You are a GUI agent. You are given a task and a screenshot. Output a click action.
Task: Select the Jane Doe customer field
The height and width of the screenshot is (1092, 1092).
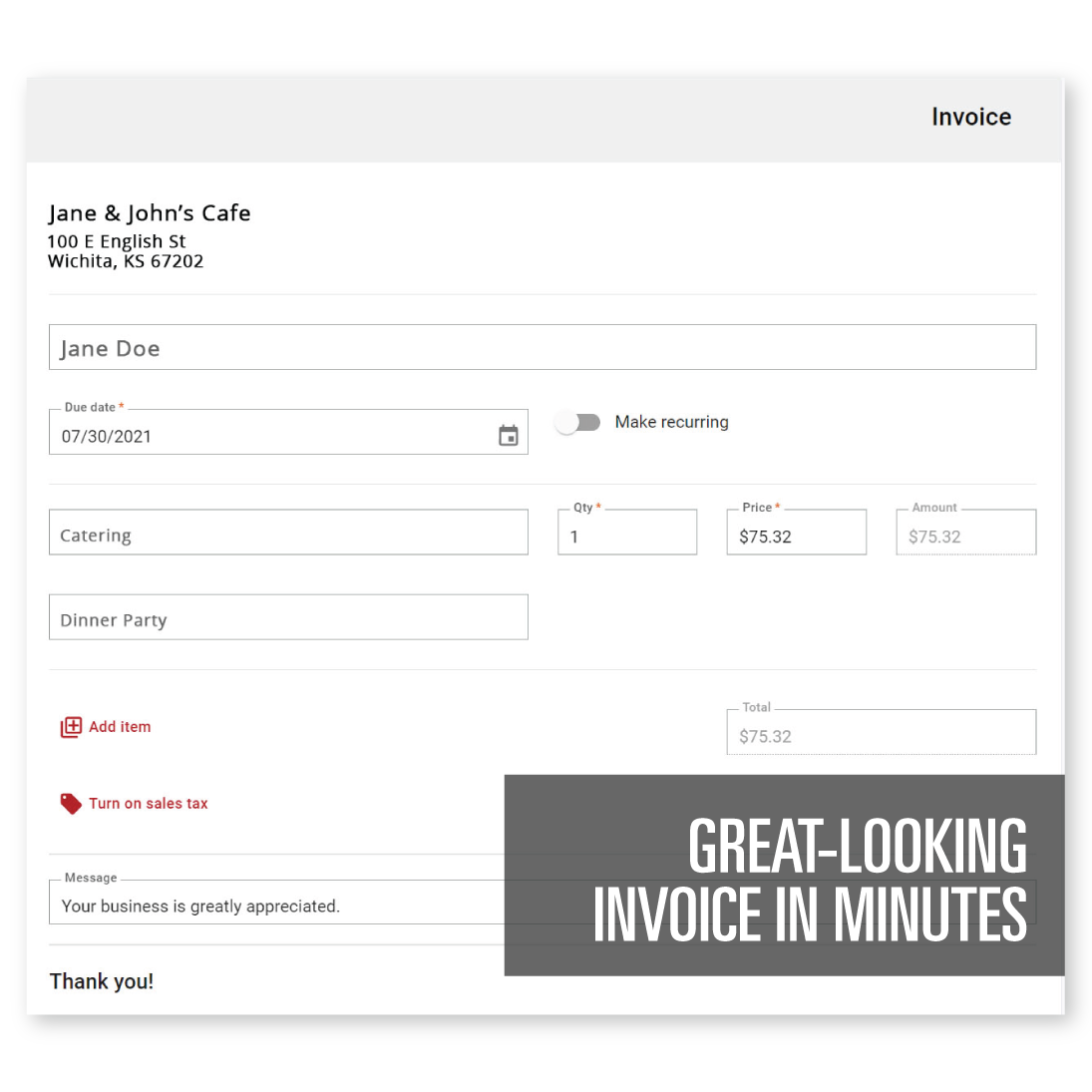click(x=543, y=347)
